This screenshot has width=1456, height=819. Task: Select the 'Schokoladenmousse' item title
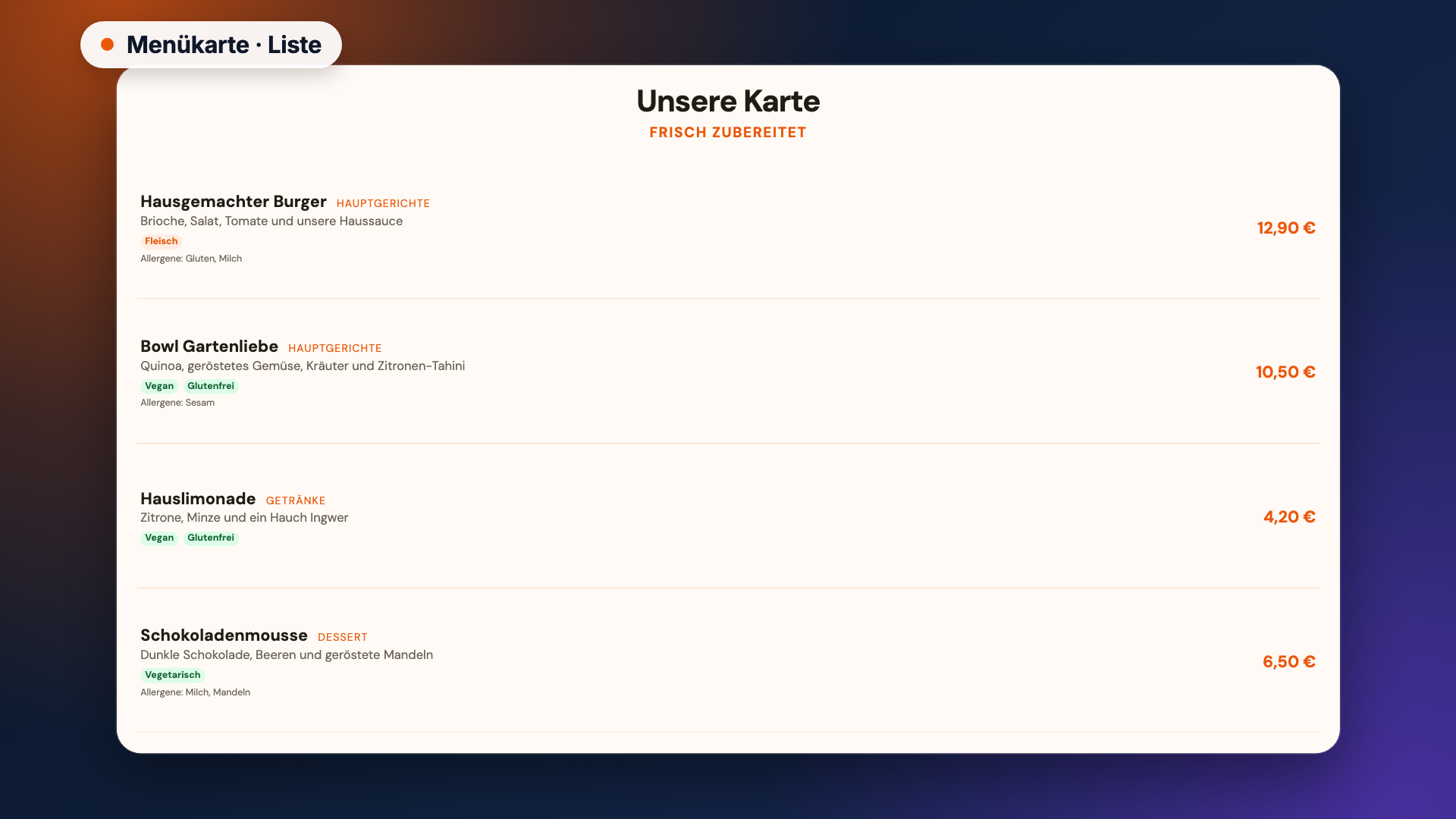(224, 635)
